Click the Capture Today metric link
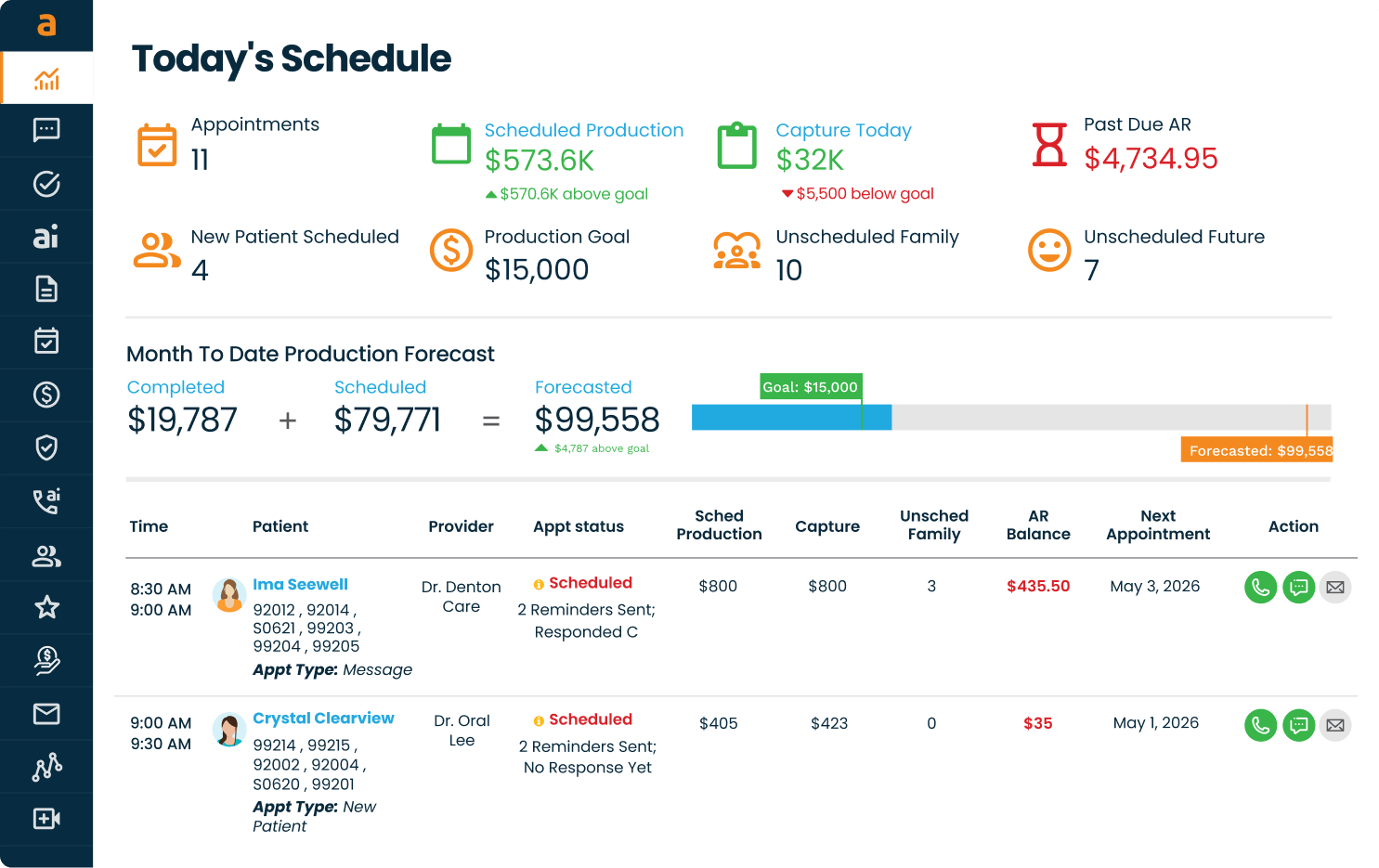The image size is (1379, 868). pos(843,130)
